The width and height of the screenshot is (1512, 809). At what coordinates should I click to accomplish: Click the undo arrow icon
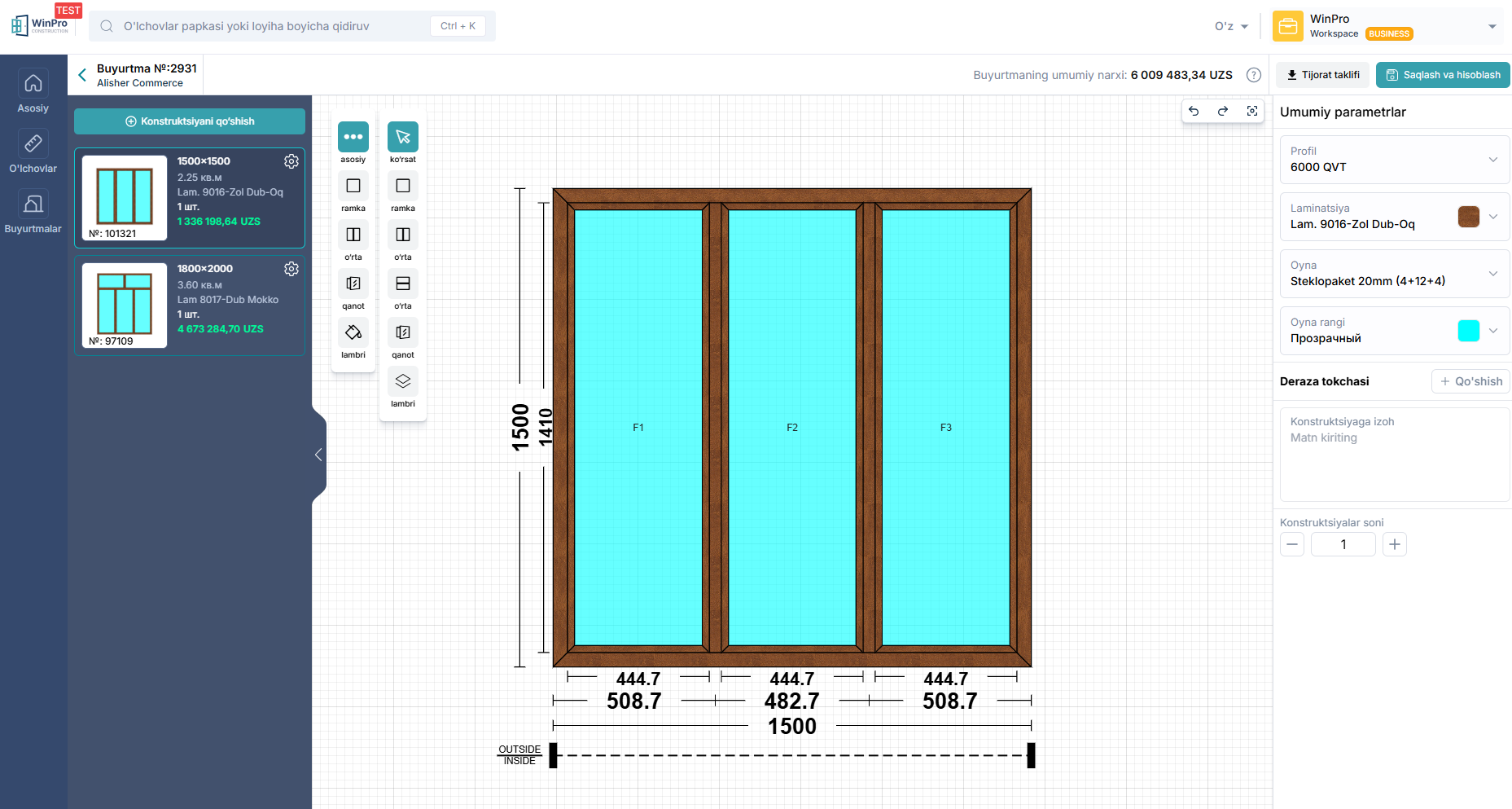(x=1194, y=111)
